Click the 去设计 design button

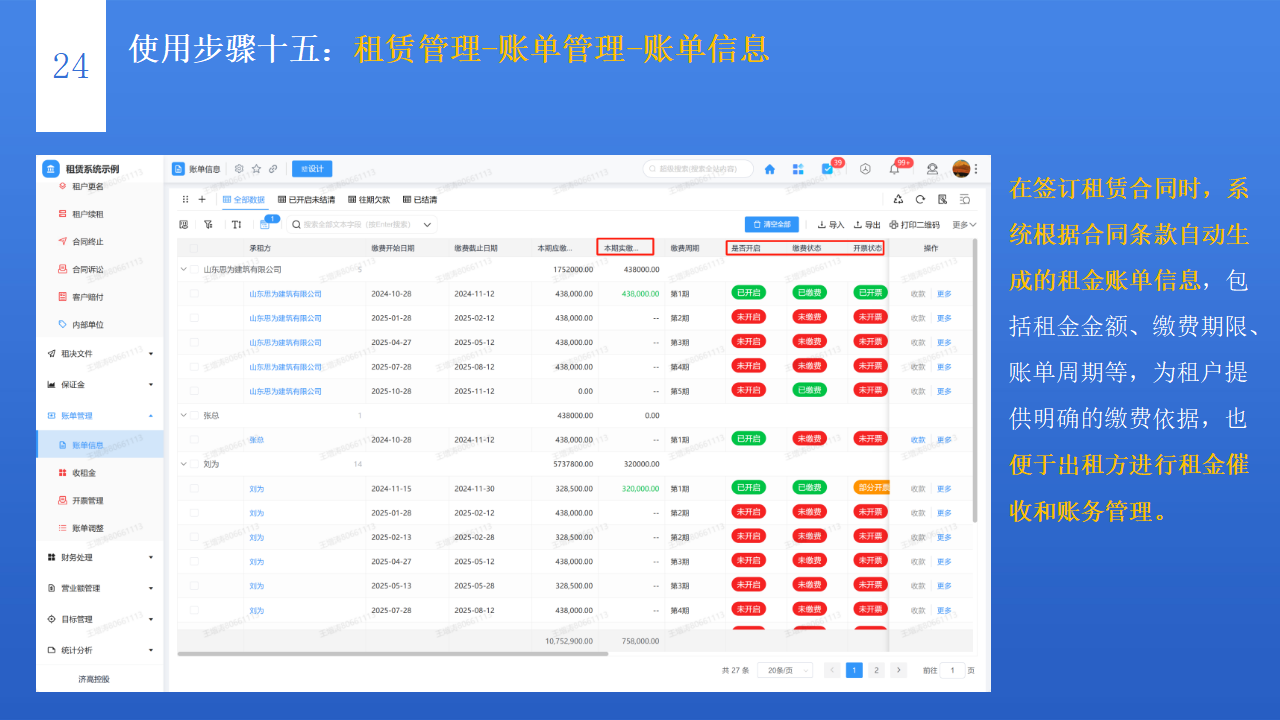[312, 169]
